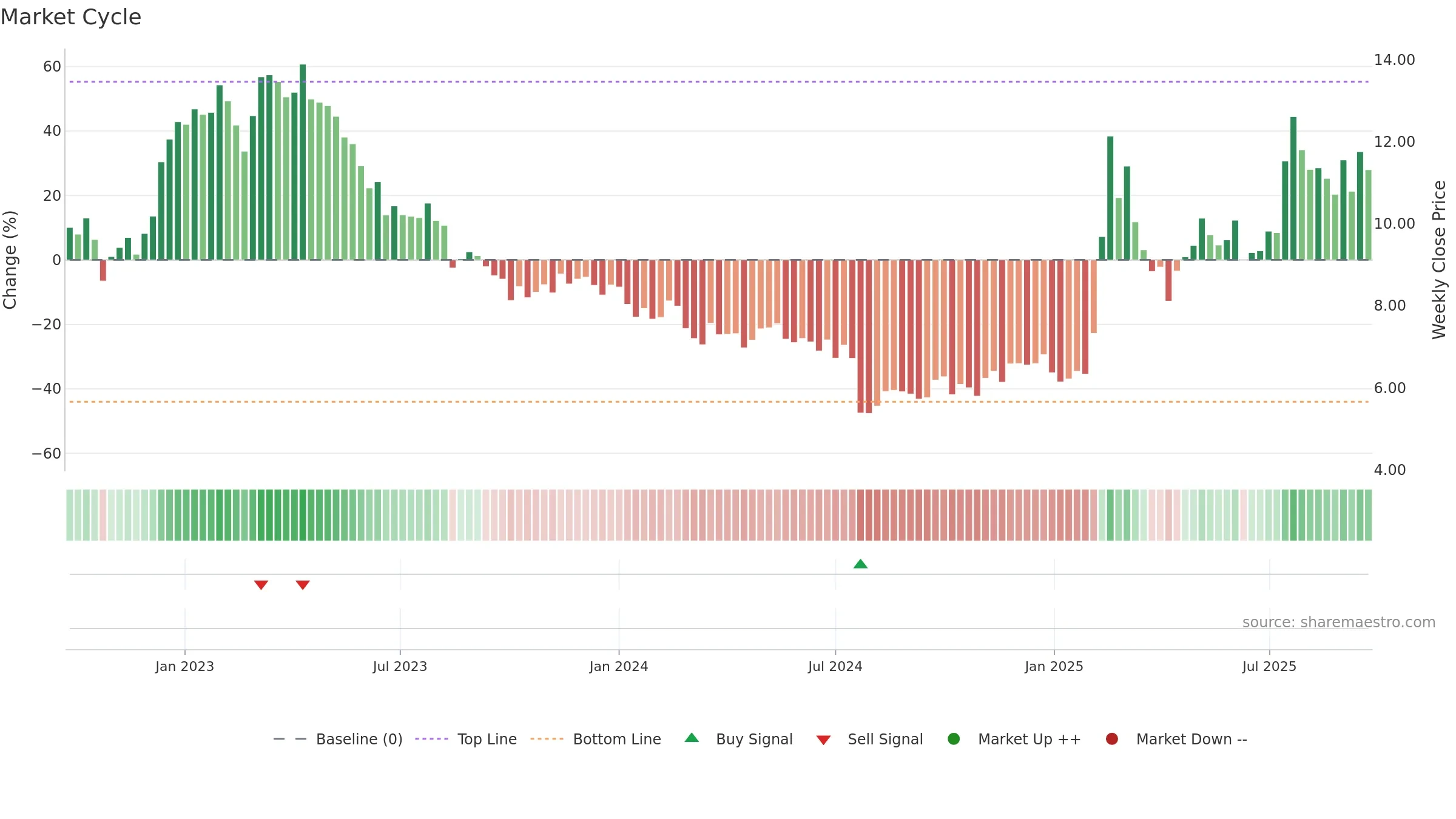
Task: Click the −20 tick on Change axis
Action: click(47, 324)
